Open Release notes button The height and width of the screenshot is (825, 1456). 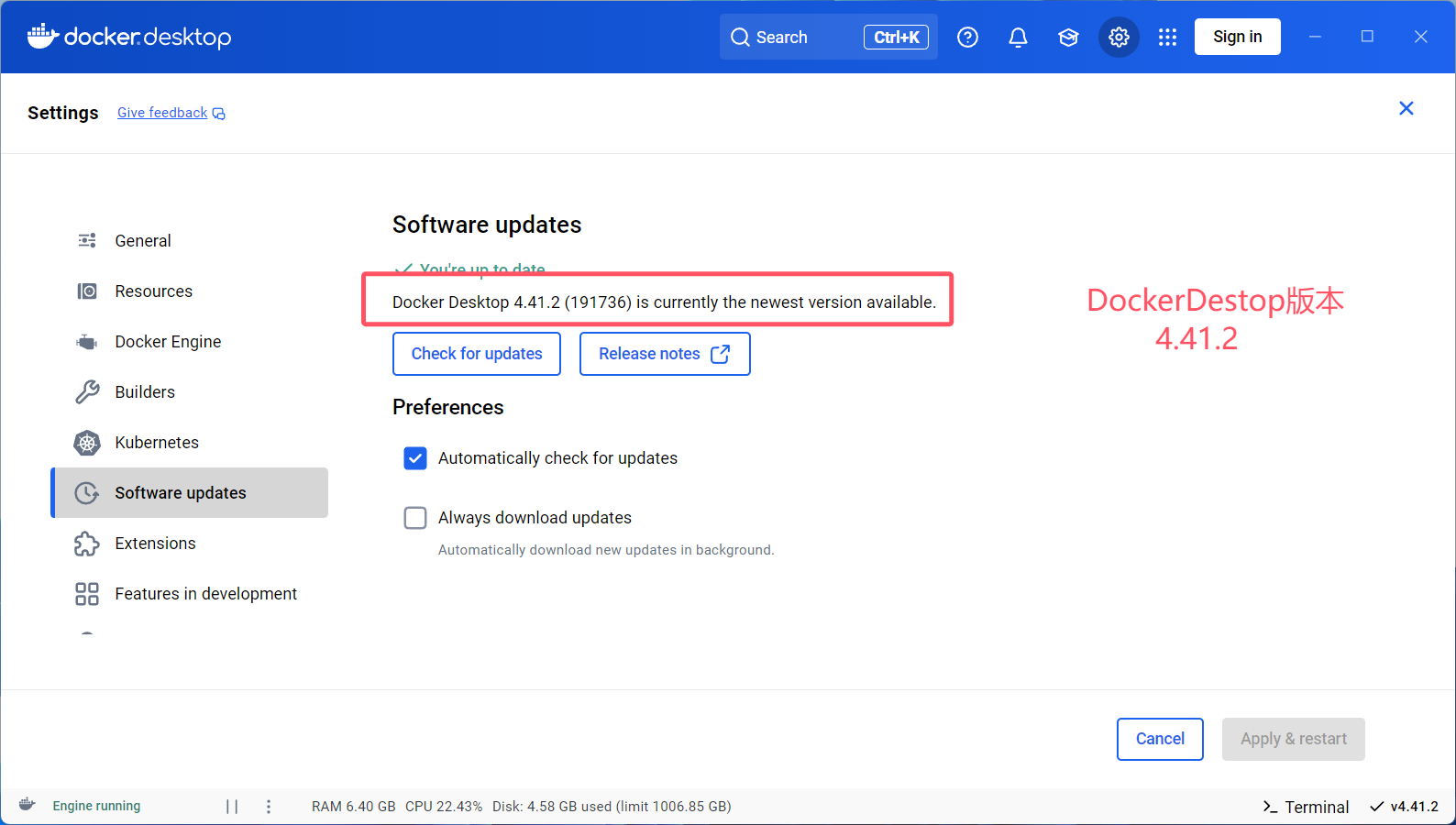[665, 354]
